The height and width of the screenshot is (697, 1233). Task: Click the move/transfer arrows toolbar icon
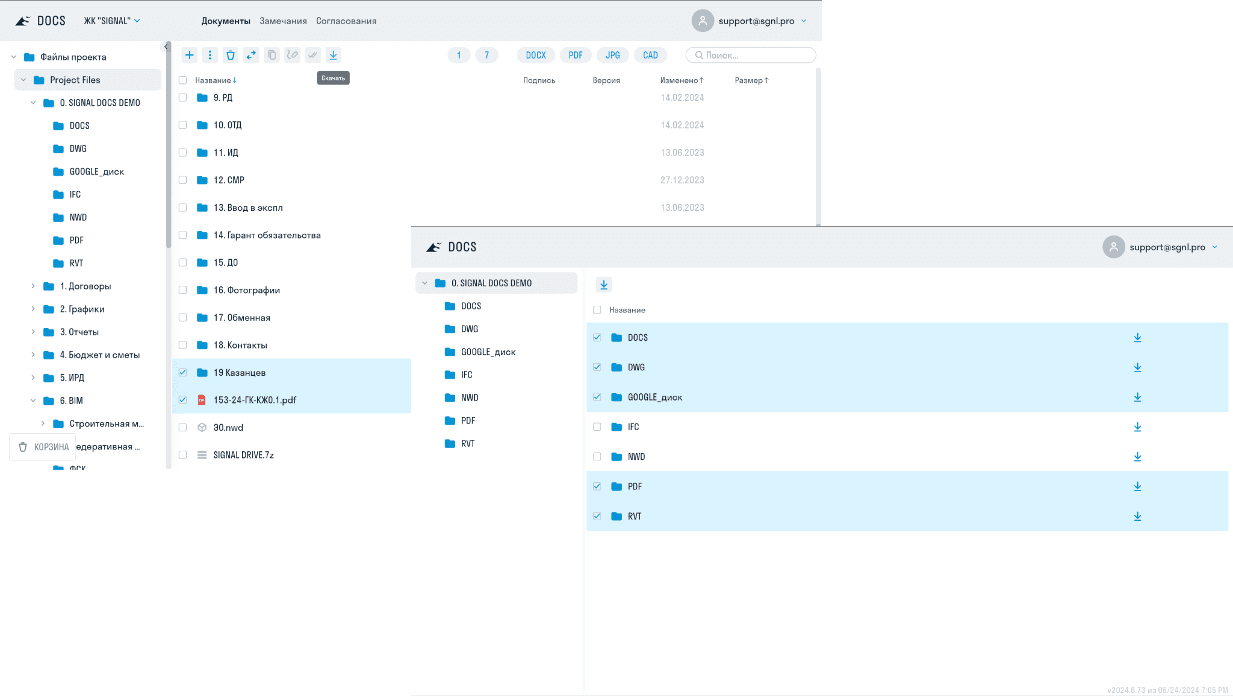(251, 55)
